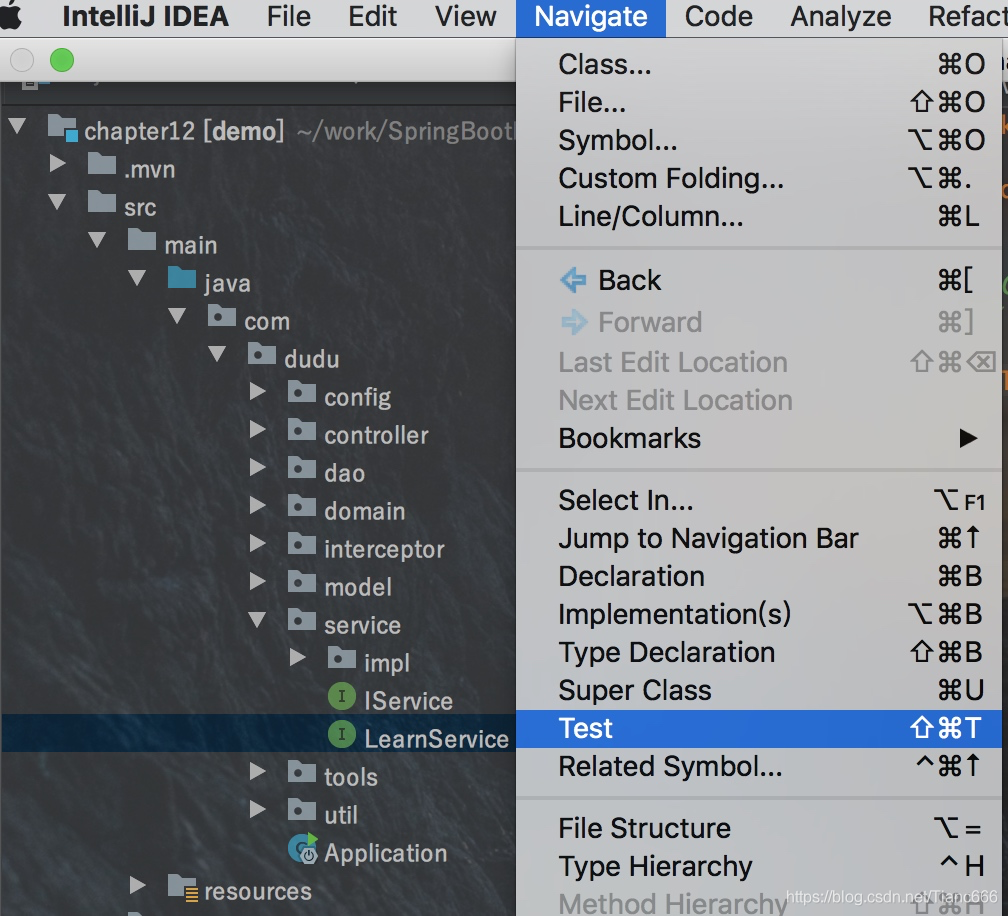
Task: Click the resources folder icon
Action: point(182,888)
